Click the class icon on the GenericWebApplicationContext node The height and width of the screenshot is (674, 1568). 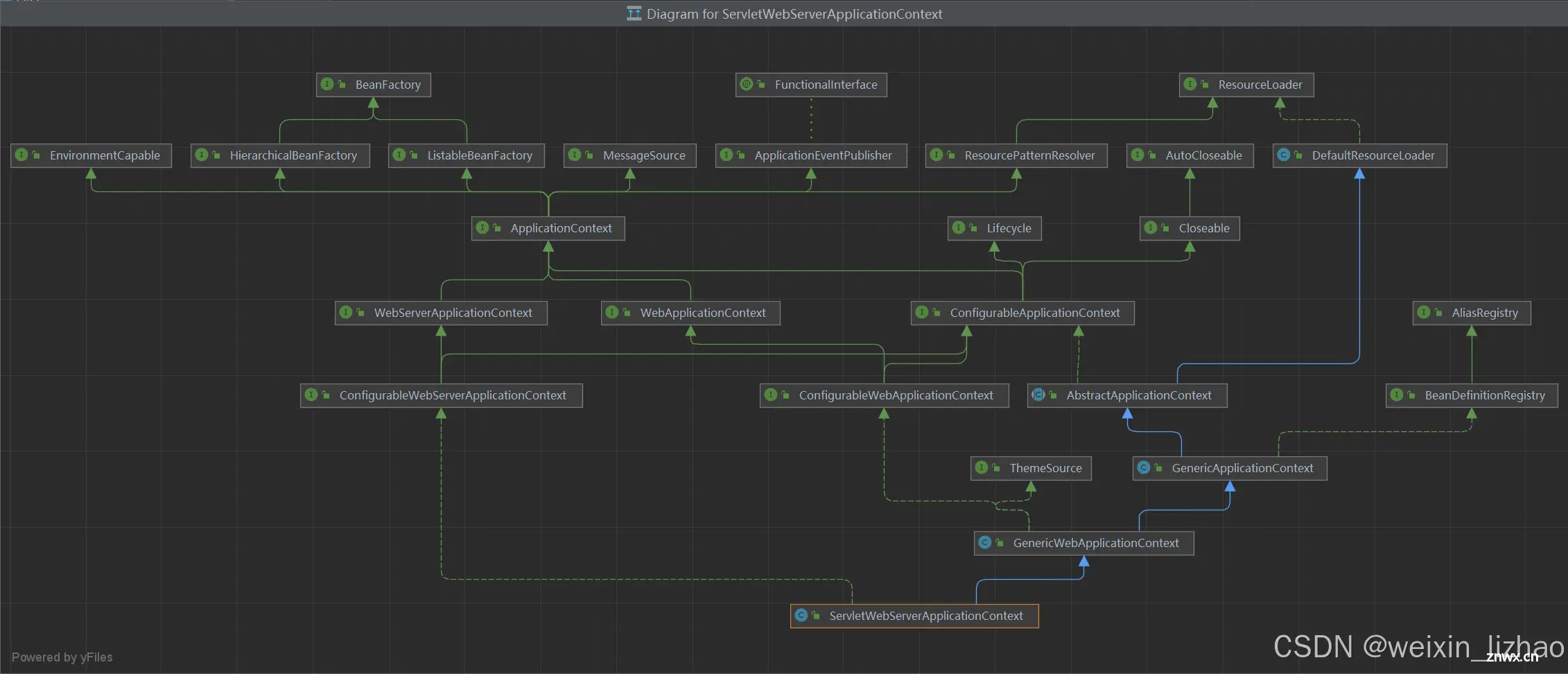click(x=985, y=542)
